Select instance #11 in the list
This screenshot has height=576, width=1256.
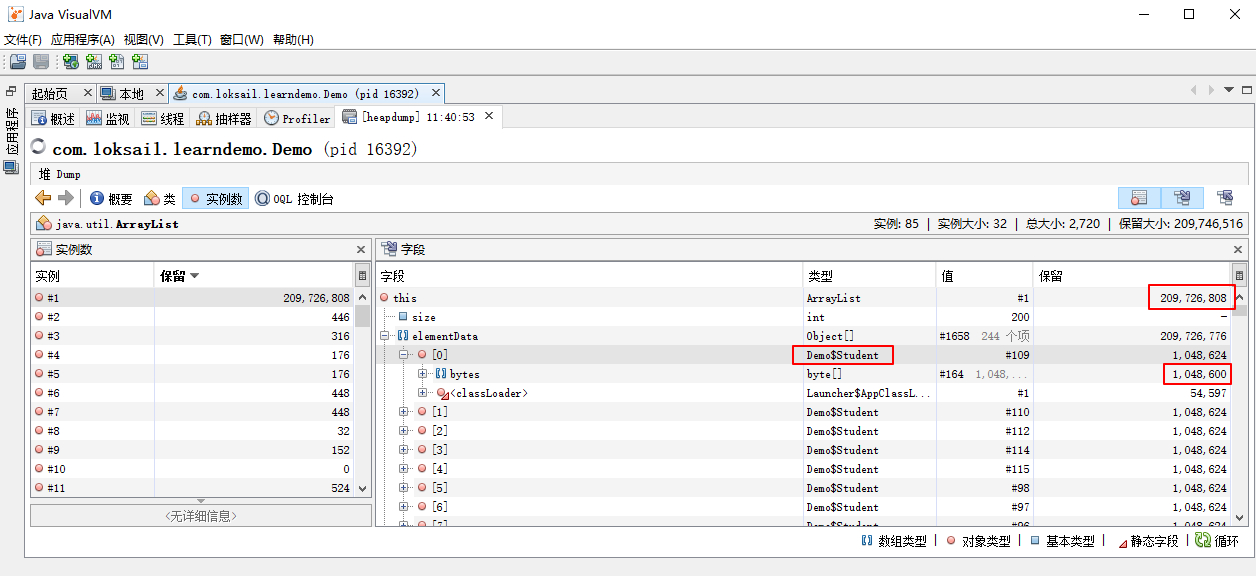(x=192, y=488)
